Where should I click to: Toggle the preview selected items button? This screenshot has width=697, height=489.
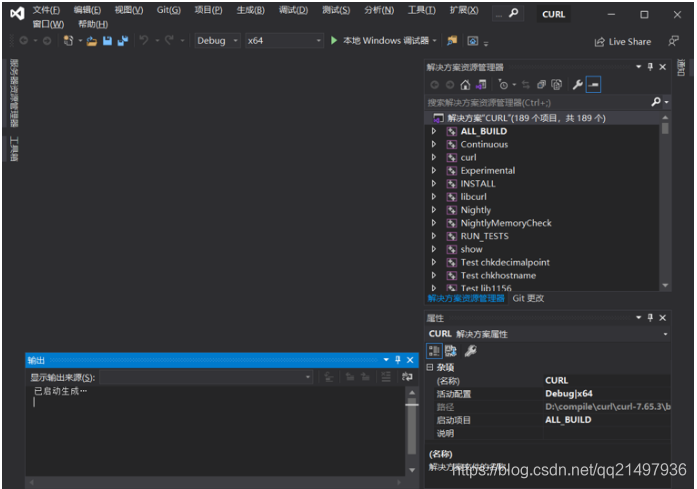(593, 84)
